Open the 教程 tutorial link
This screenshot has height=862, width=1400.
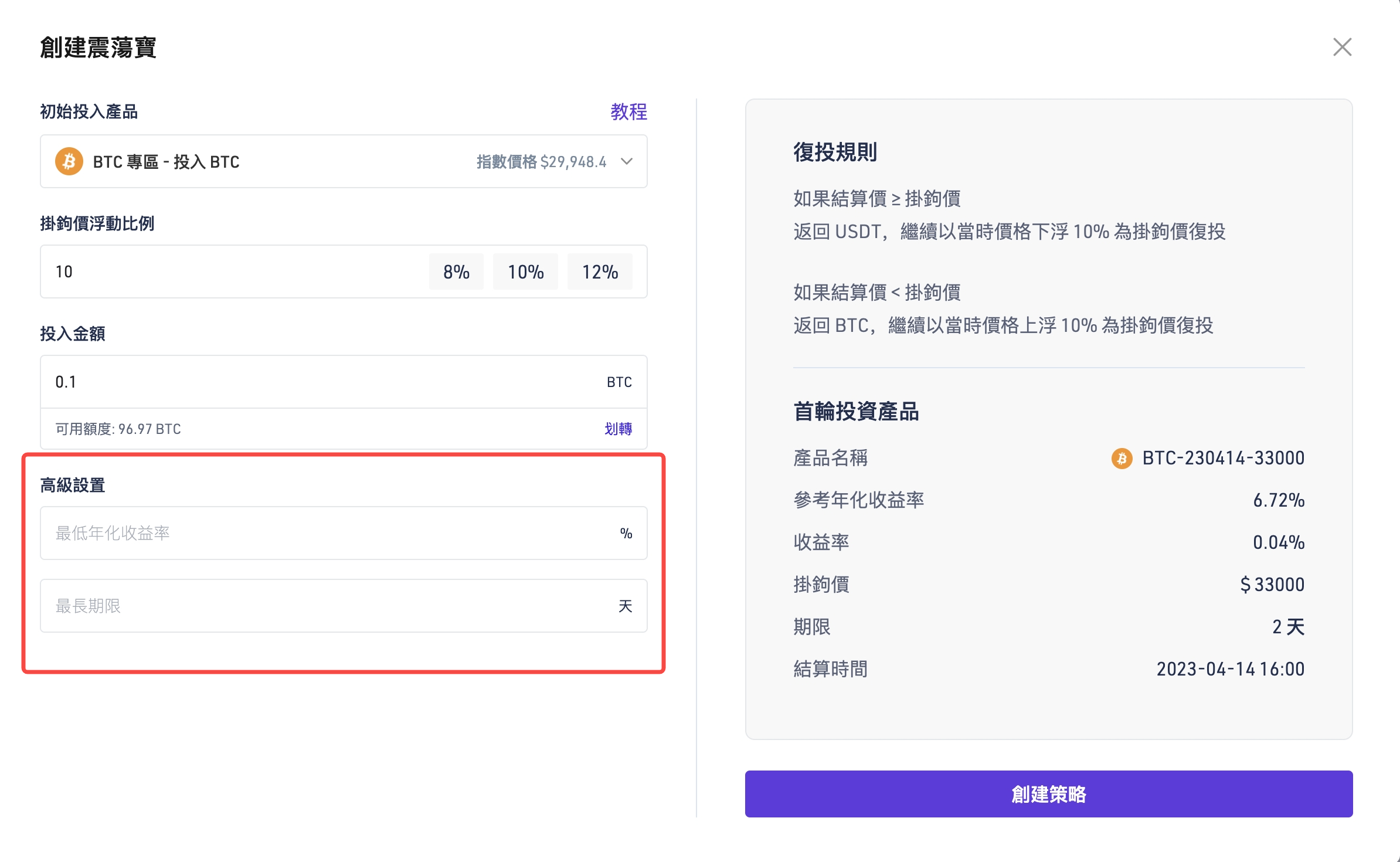[x=628, y=111]
